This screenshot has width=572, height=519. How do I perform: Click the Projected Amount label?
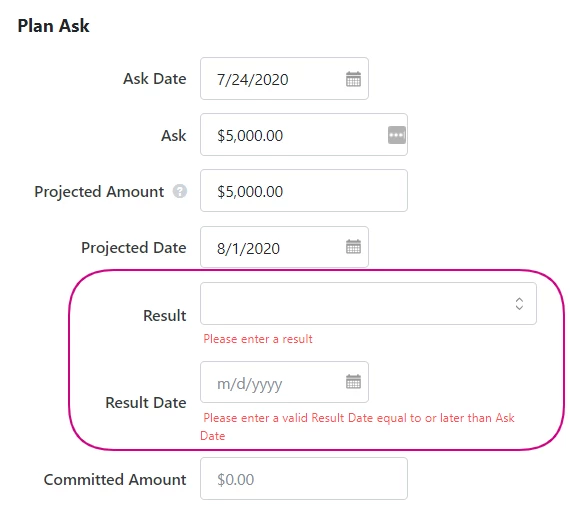99,191
